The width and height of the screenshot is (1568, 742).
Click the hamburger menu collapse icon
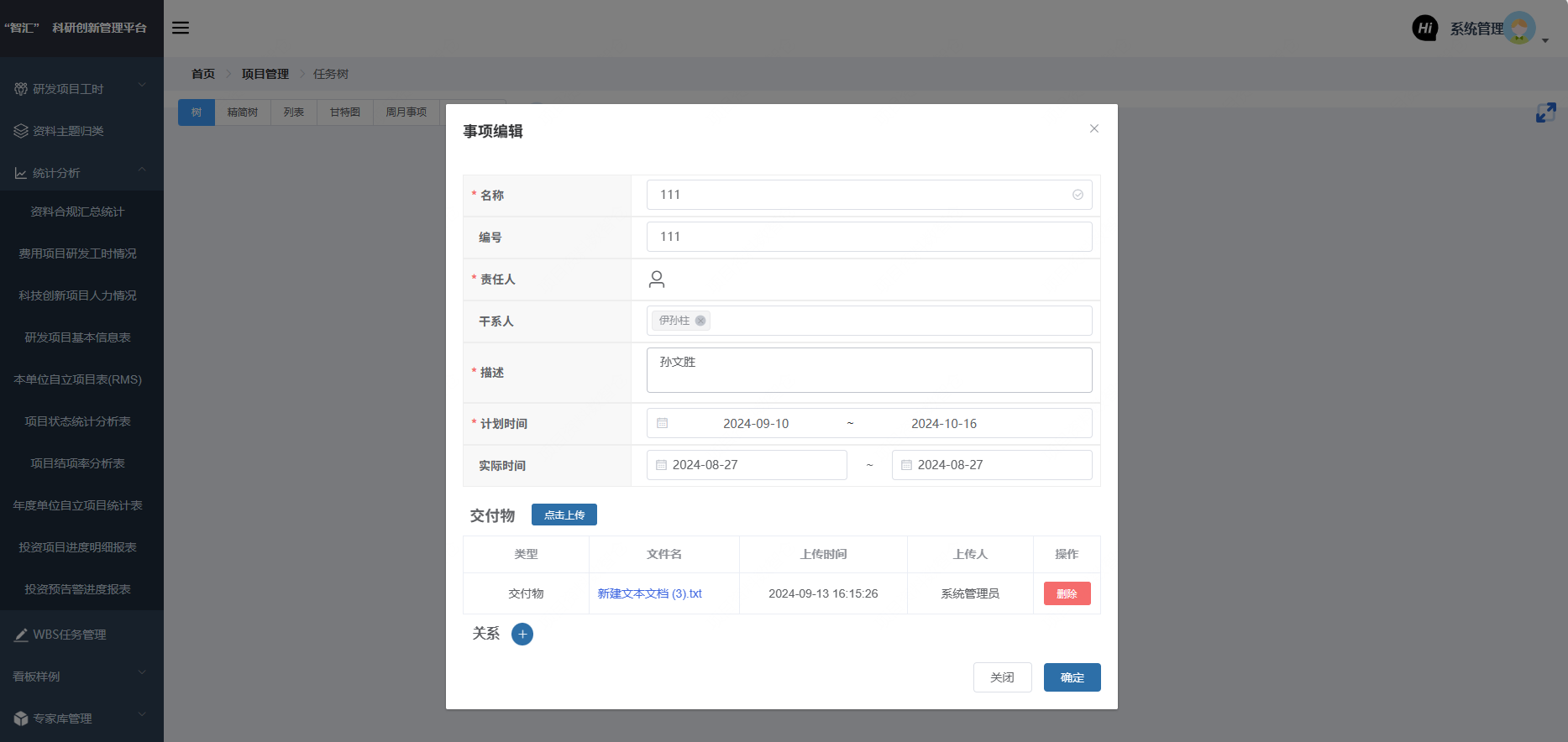coord(181,28)
